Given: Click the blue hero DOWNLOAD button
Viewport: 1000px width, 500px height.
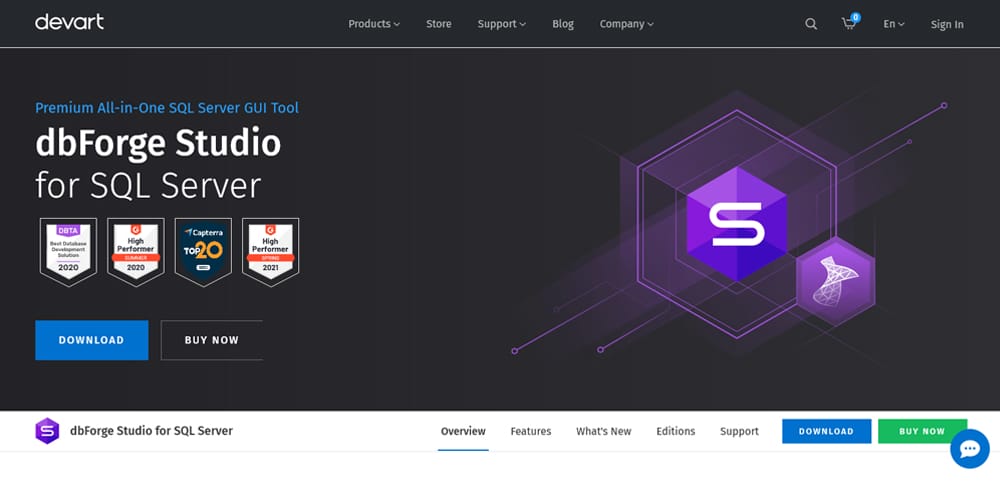Looking at the screenshot, I should point(91,340).
